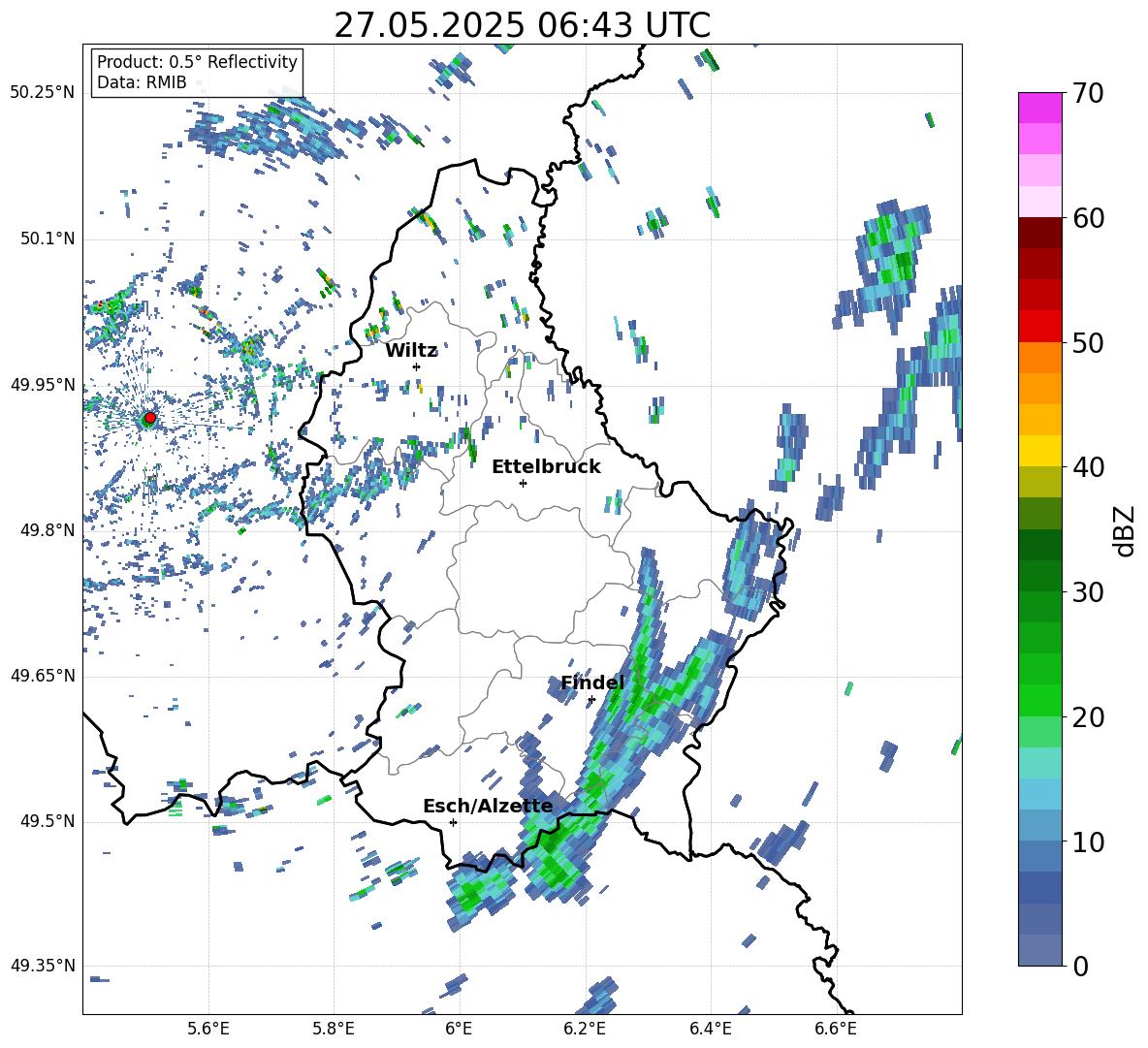The image size is (1148, 1048).
Task: Click the Ettelbruck city label
Action: 546,467
